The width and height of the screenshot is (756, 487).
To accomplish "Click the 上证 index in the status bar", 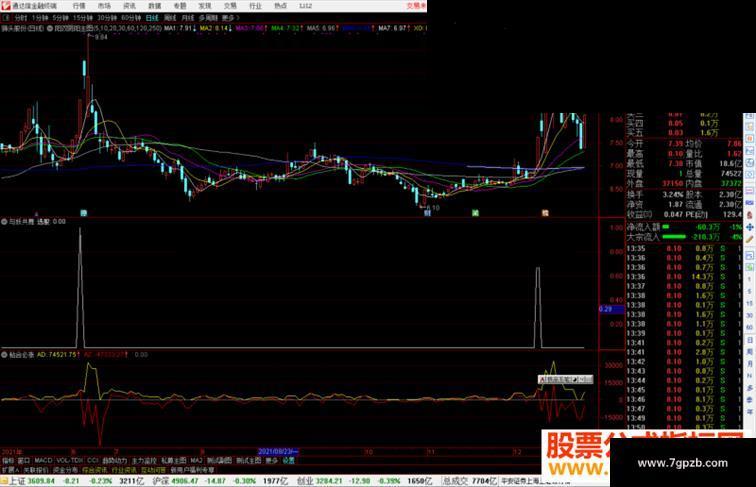I will pos(17,481).
